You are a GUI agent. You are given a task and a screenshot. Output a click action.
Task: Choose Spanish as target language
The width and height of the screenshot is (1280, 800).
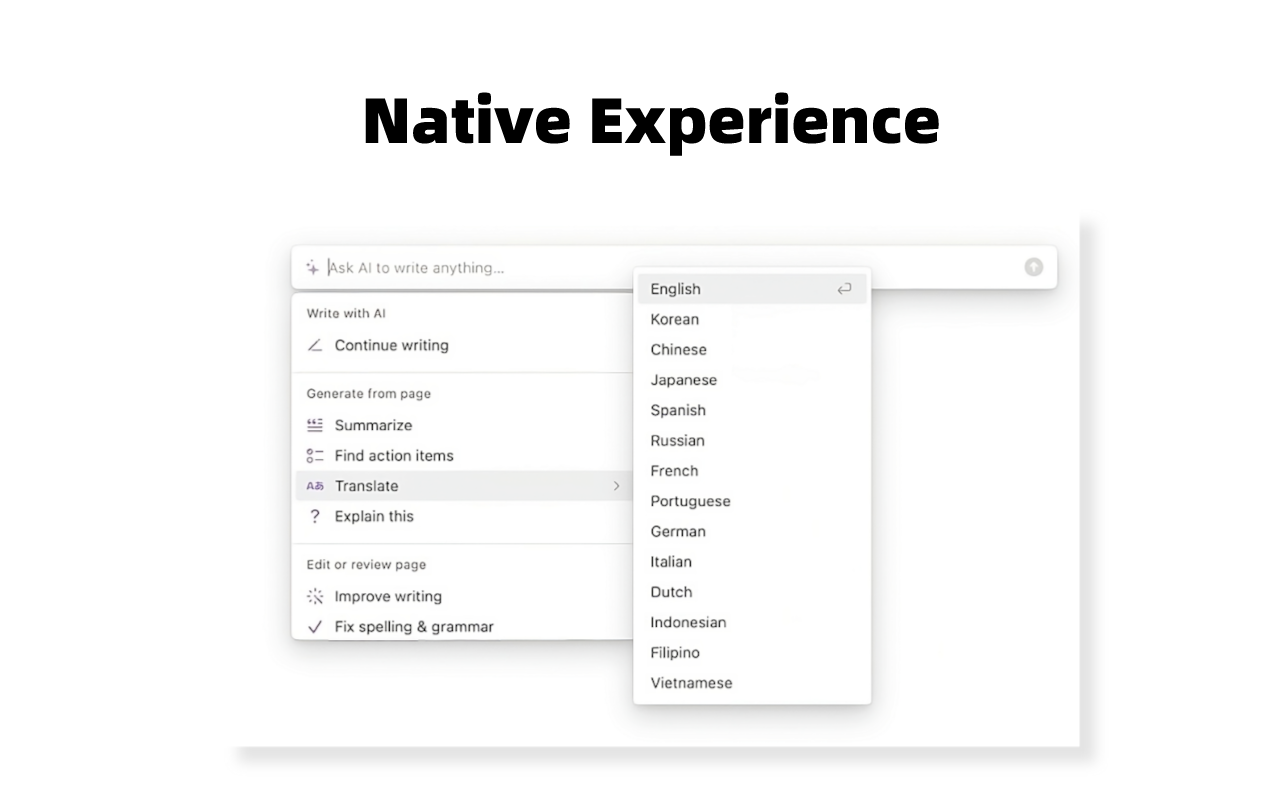tap(678, 410)
